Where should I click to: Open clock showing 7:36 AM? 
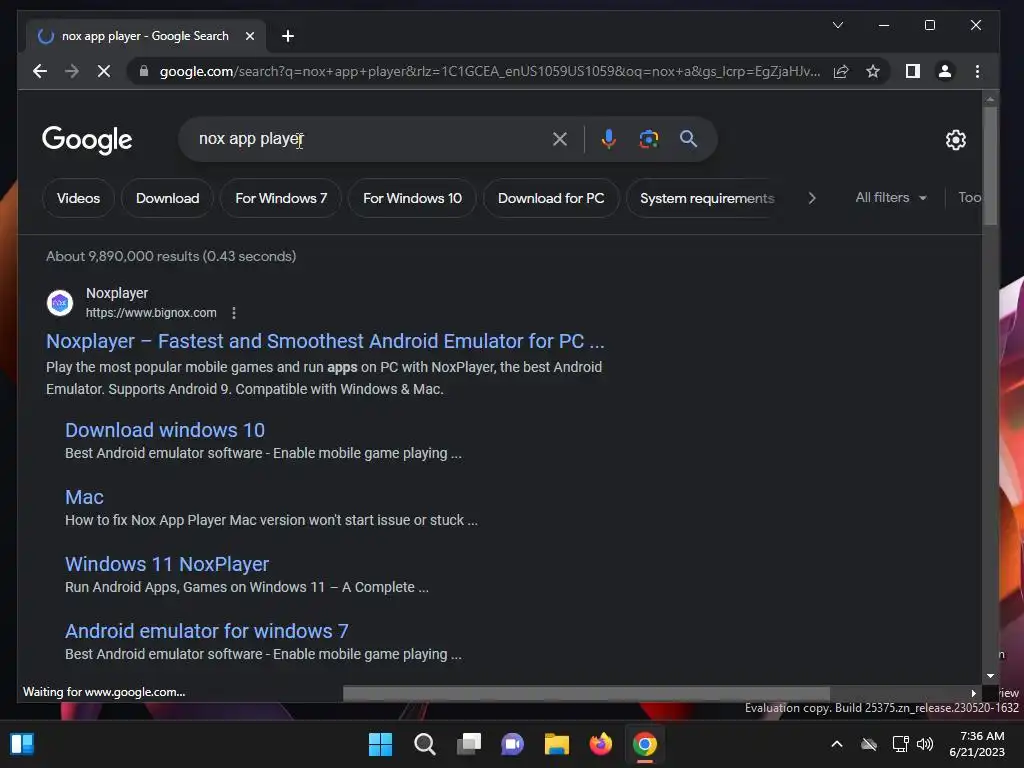pos(978,744)
